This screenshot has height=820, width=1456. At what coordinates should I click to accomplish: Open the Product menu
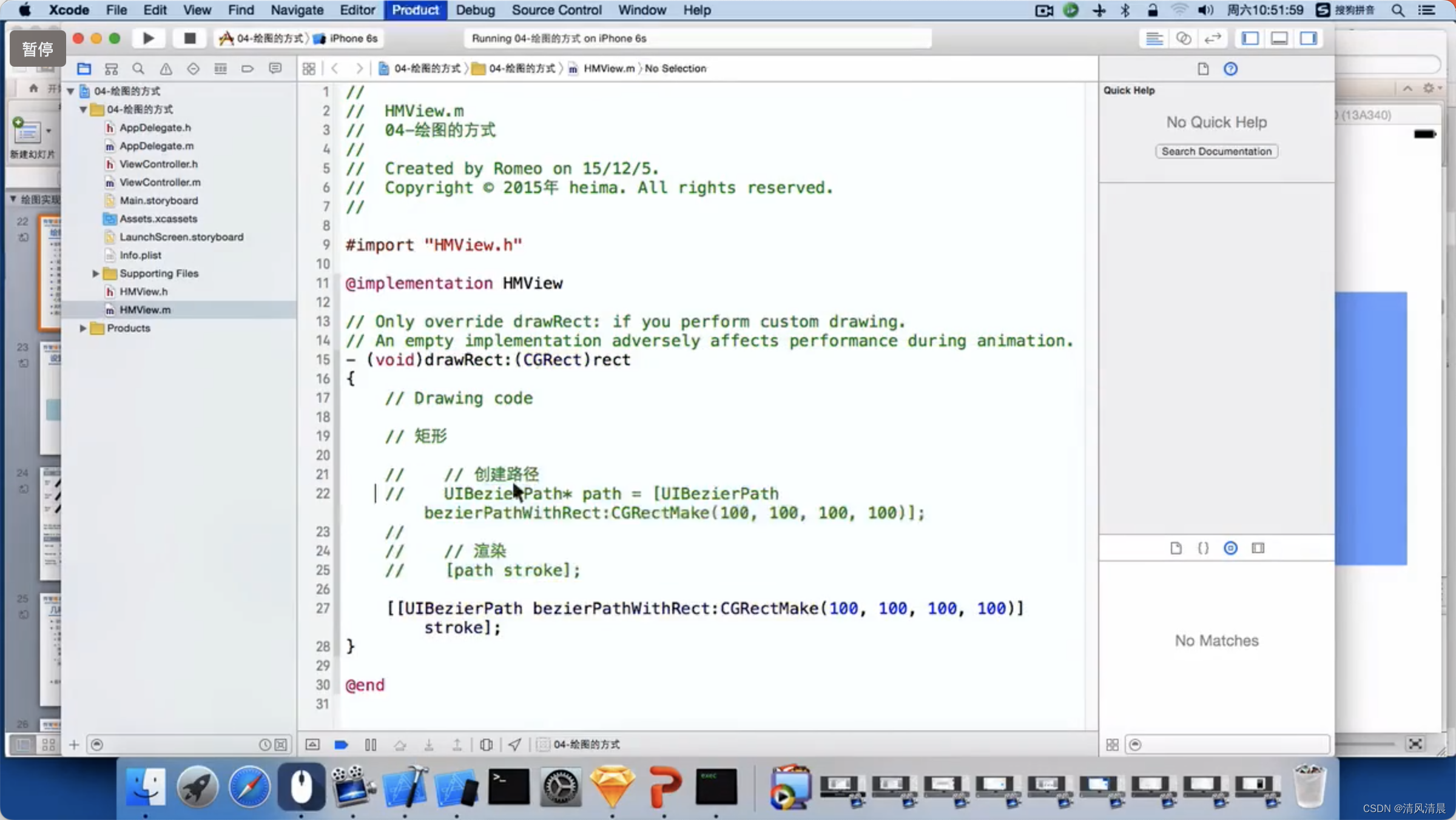click(413, 9)
